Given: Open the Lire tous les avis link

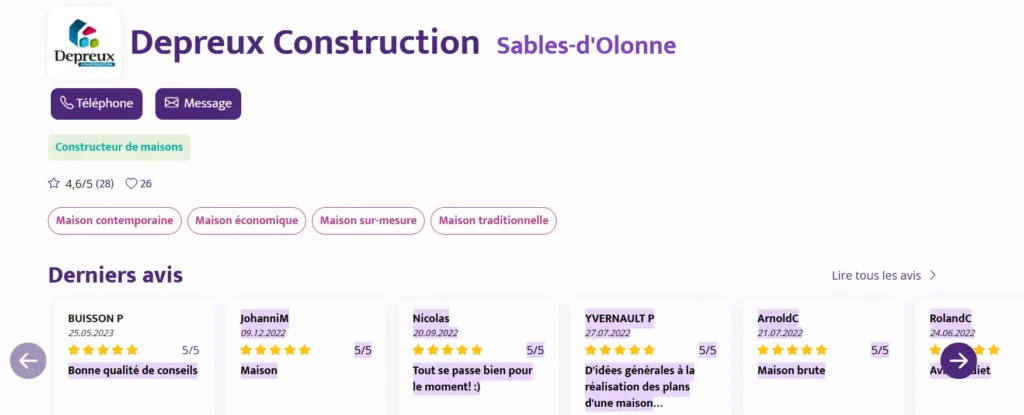Looking at the screenshot, I should pyautogui.click(x=876, y=275).
